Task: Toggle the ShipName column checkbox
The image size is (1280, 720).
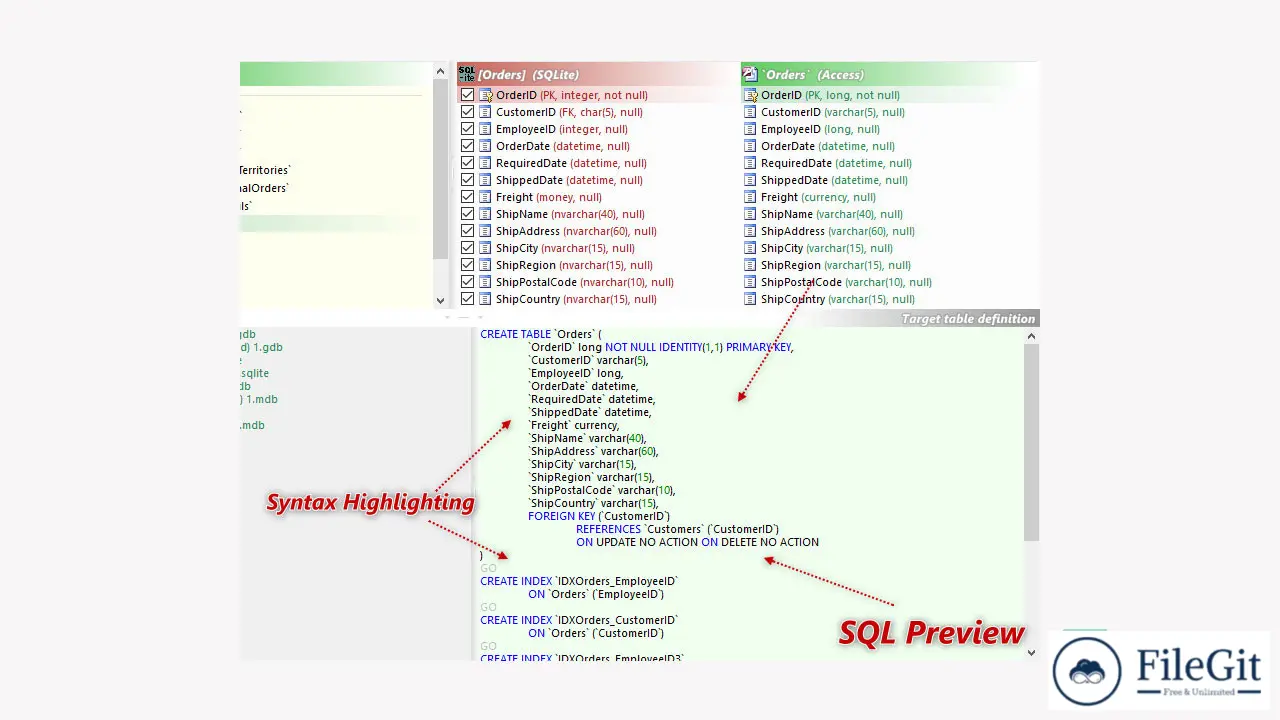Action: click(467, 214)
